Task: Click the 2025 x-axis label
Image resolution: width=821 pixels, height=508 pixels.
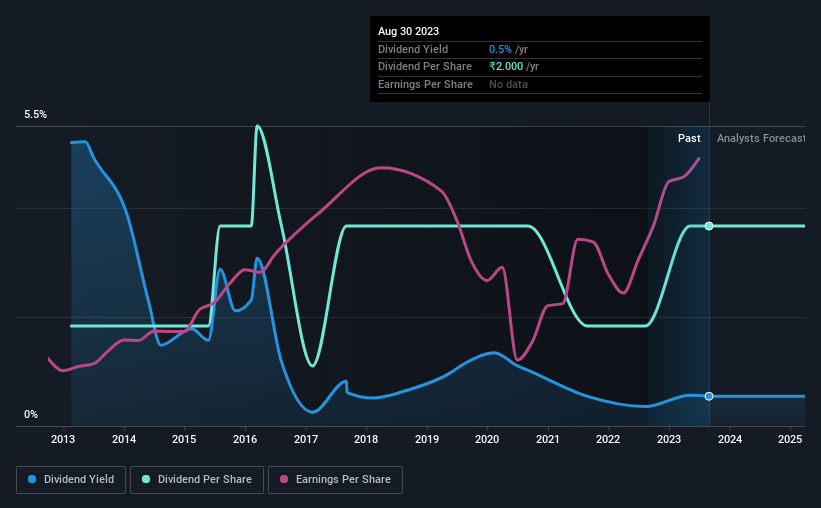Action: 790,439
